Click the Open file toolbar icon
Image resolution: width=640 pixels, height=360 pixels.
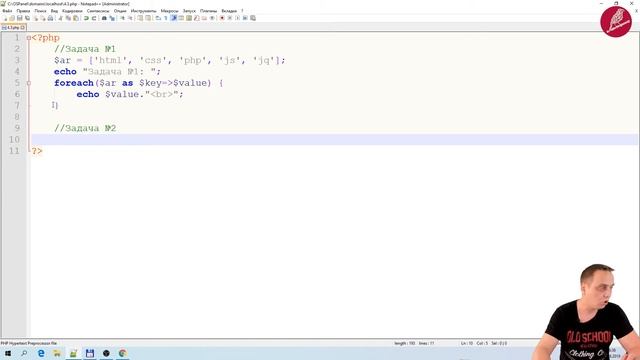tap(12, 18)
